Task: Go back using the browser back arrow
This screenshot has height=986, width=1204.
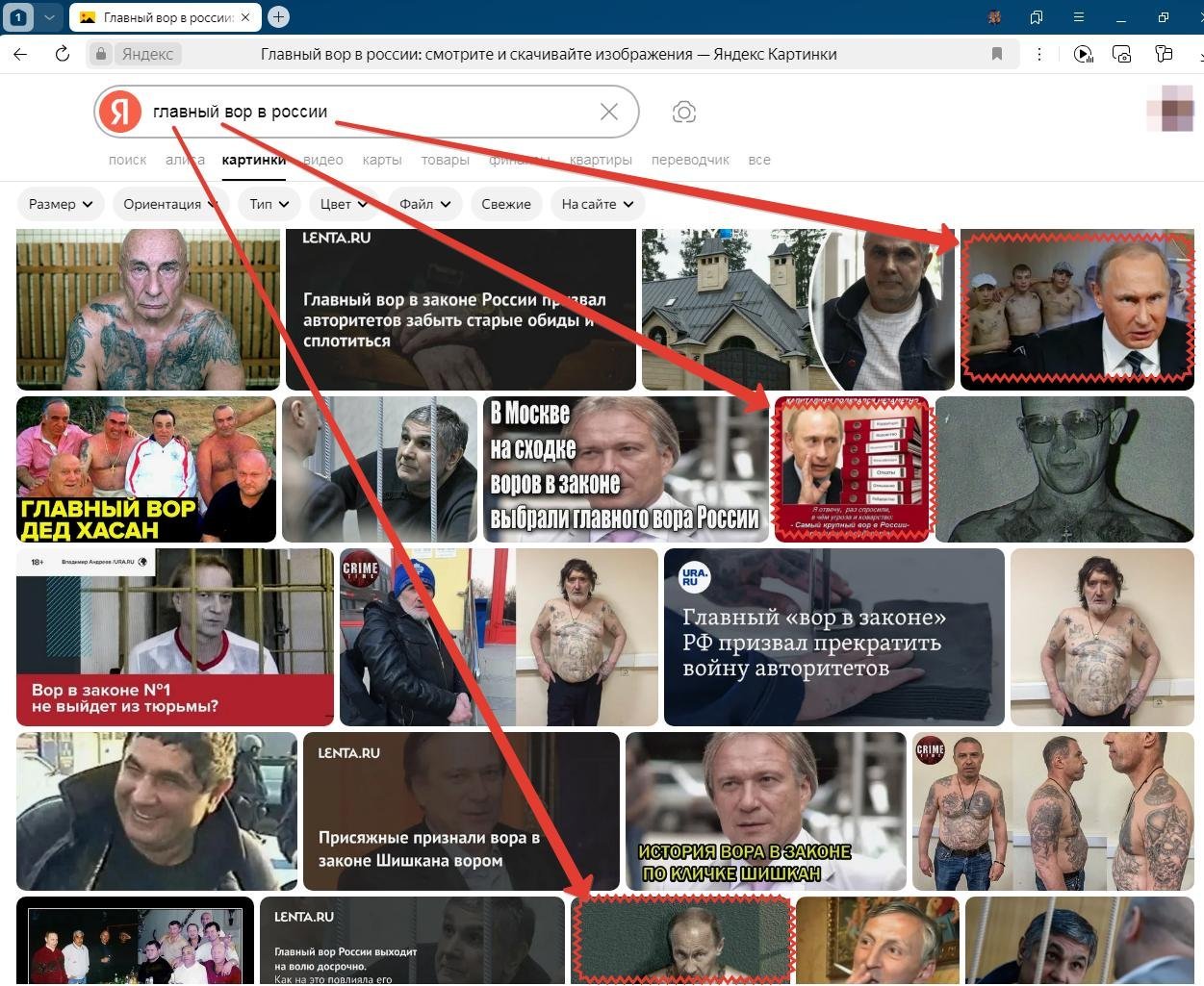Action: [x=20, y=54]
